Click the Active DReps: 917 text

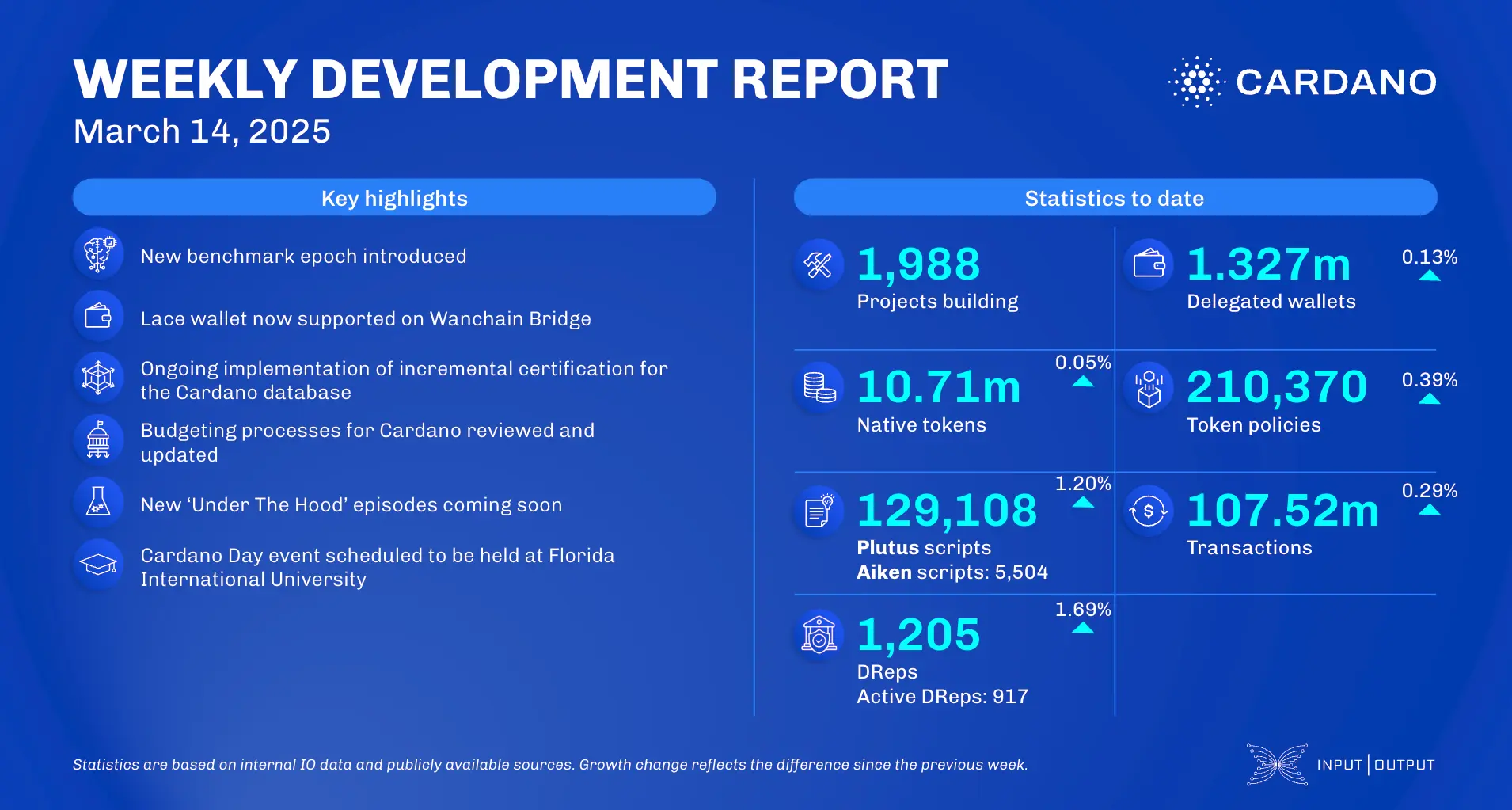click(x=942, y=696)
